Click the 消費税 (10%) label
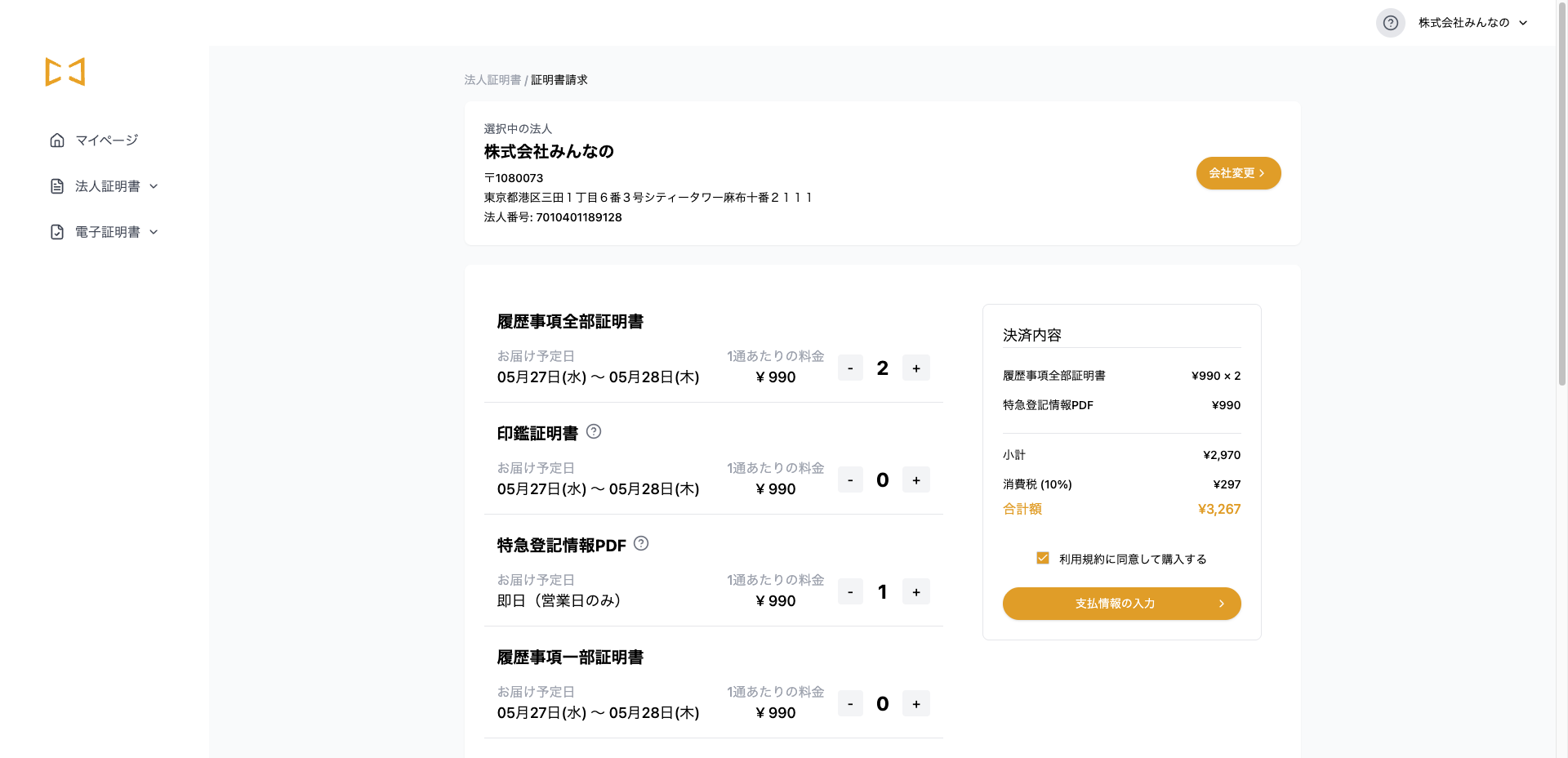 [1037, 484]
